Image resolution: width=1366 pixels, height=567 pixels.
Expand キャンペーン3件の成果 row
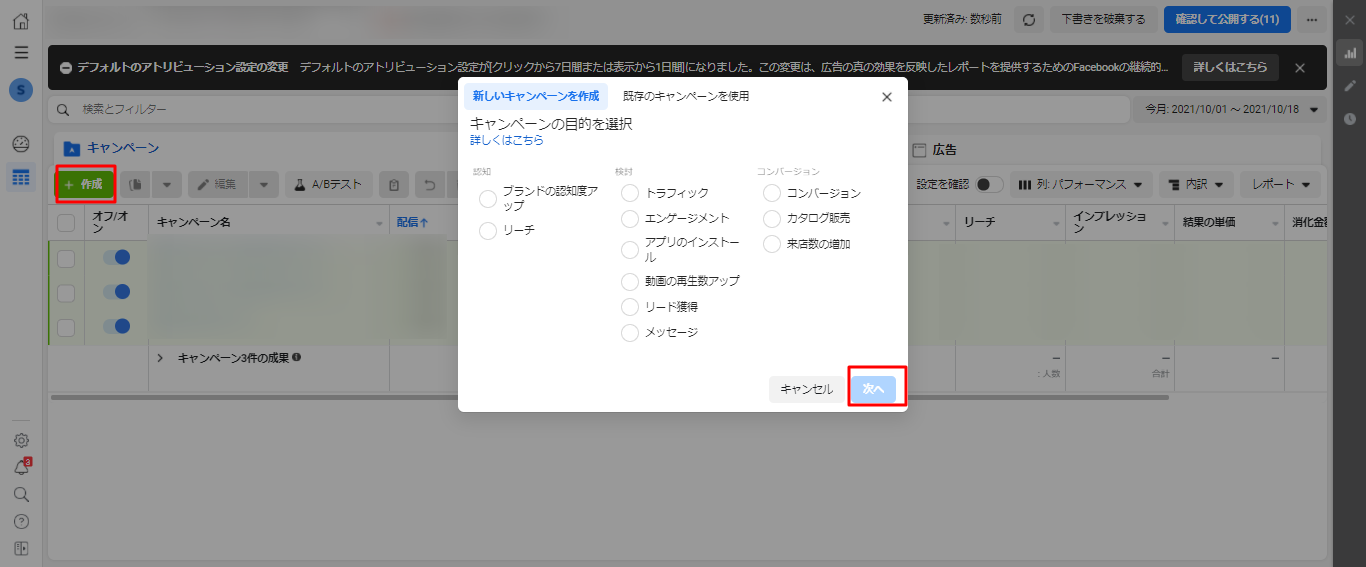click(161, 357)
